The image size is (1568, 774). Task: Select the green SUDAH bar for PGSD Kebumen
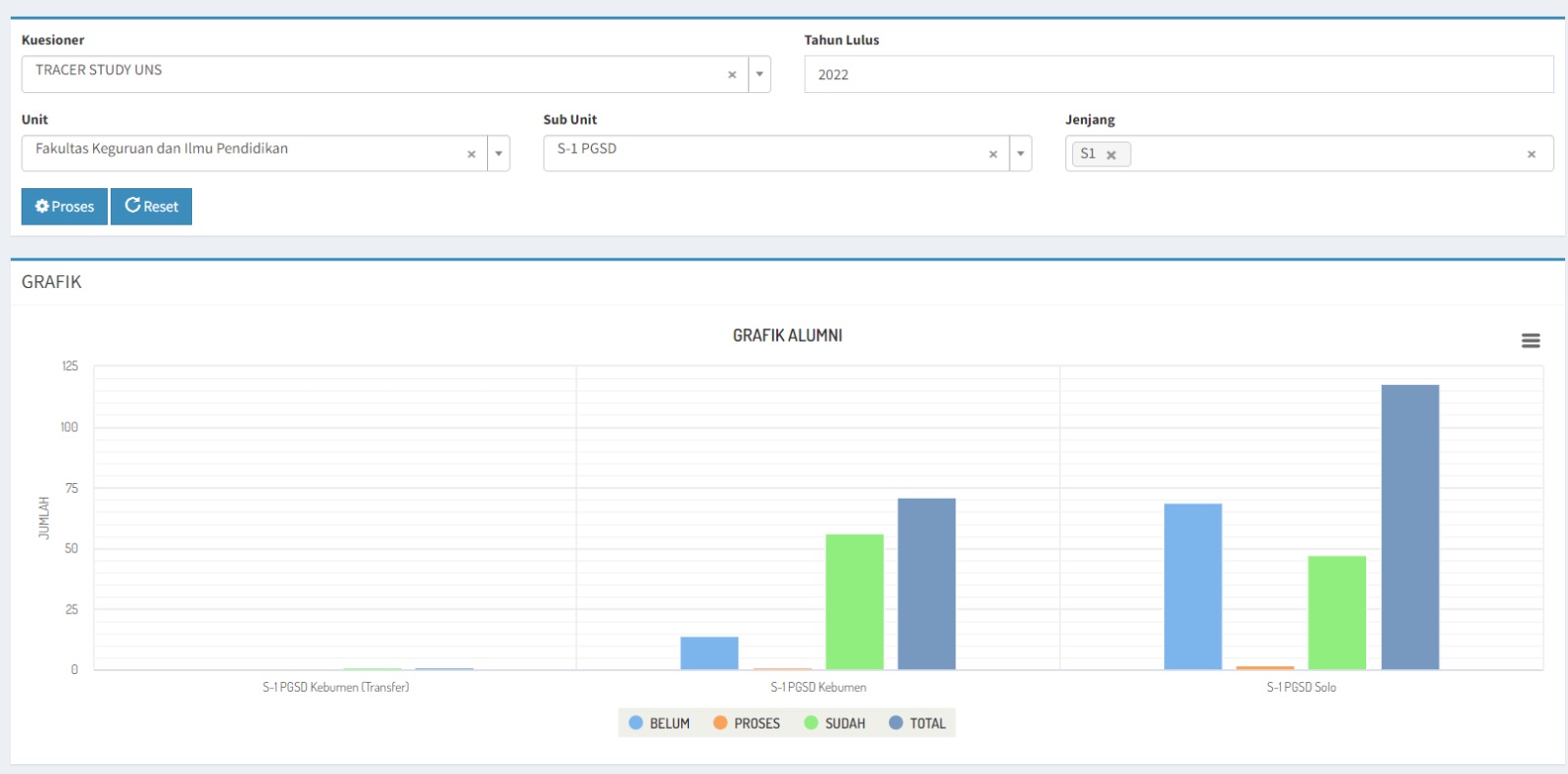tap(855, 602)
